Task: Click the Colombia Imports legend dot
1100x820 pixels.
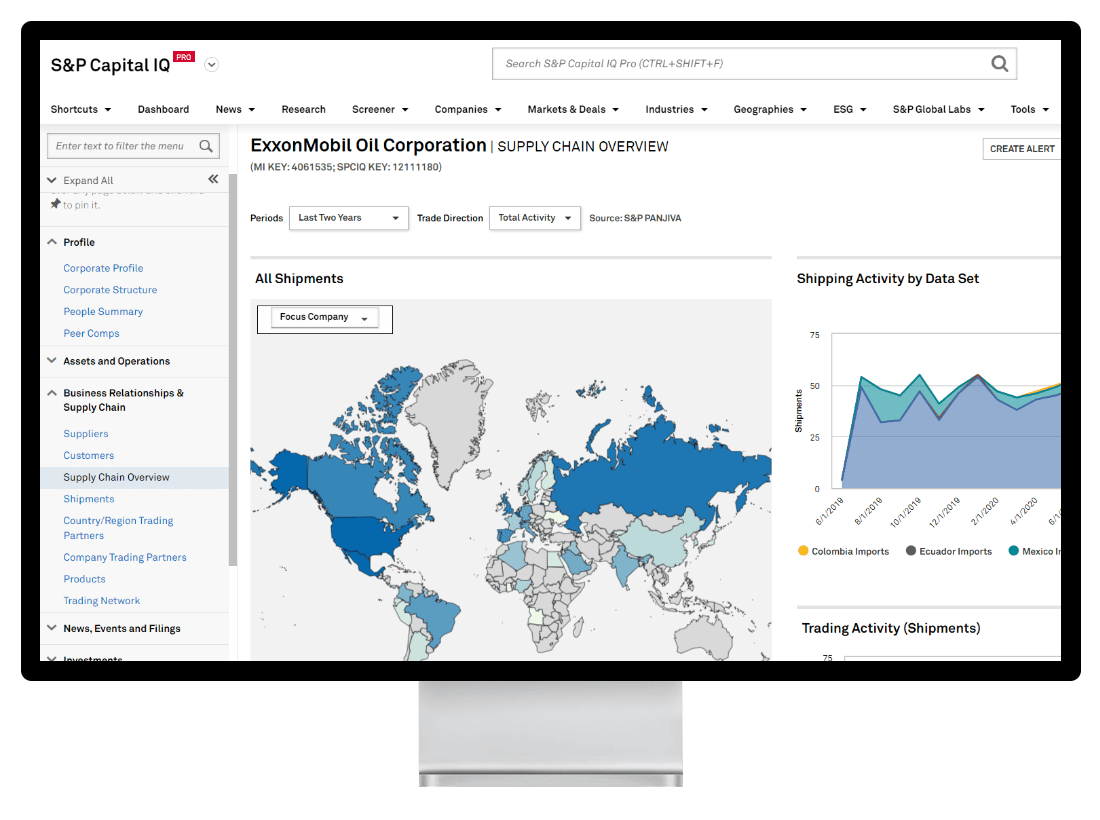Action: click(803, 551)
